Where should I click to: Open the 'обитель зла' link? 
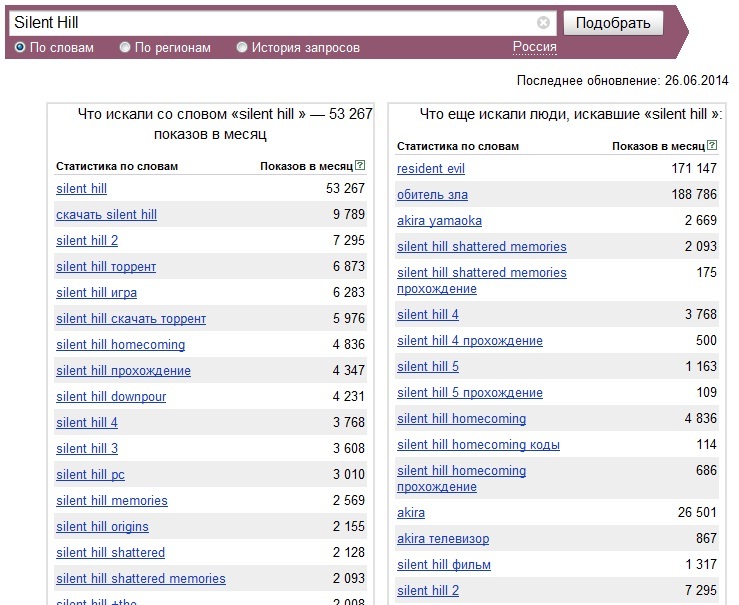point(432,195)
